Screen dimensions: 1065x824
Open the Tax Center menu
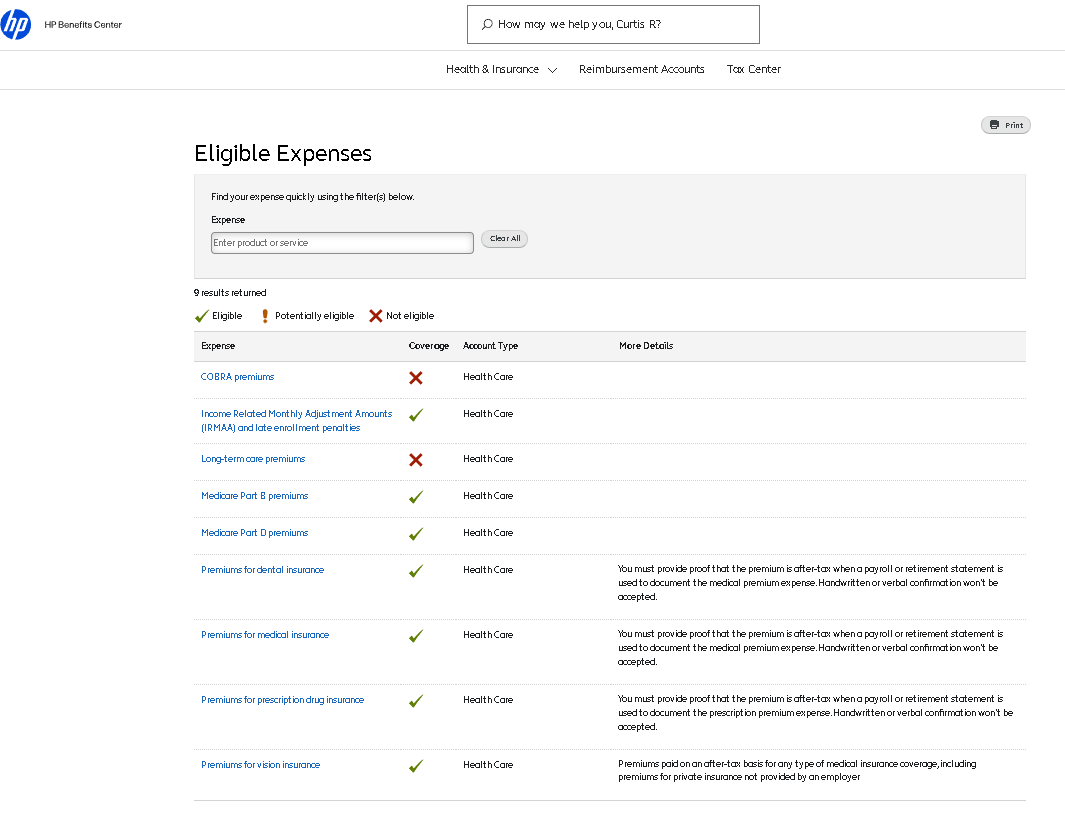point(753,70)
